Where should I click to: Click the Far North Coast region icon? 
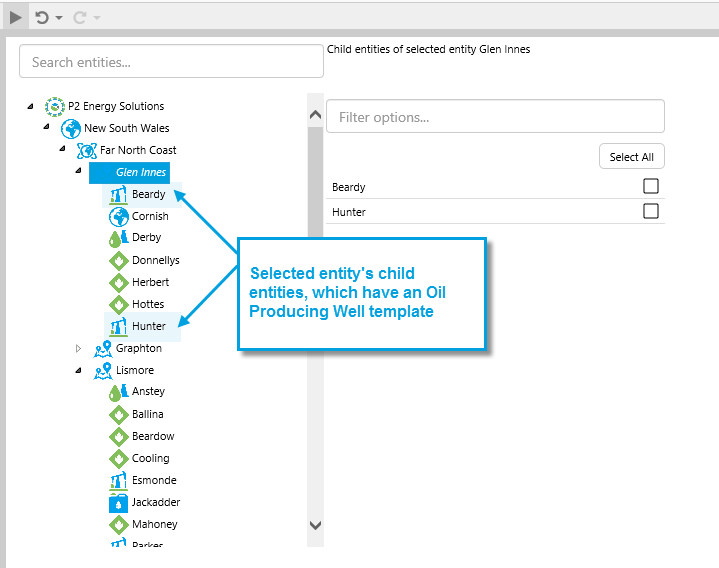pos(87,150)
